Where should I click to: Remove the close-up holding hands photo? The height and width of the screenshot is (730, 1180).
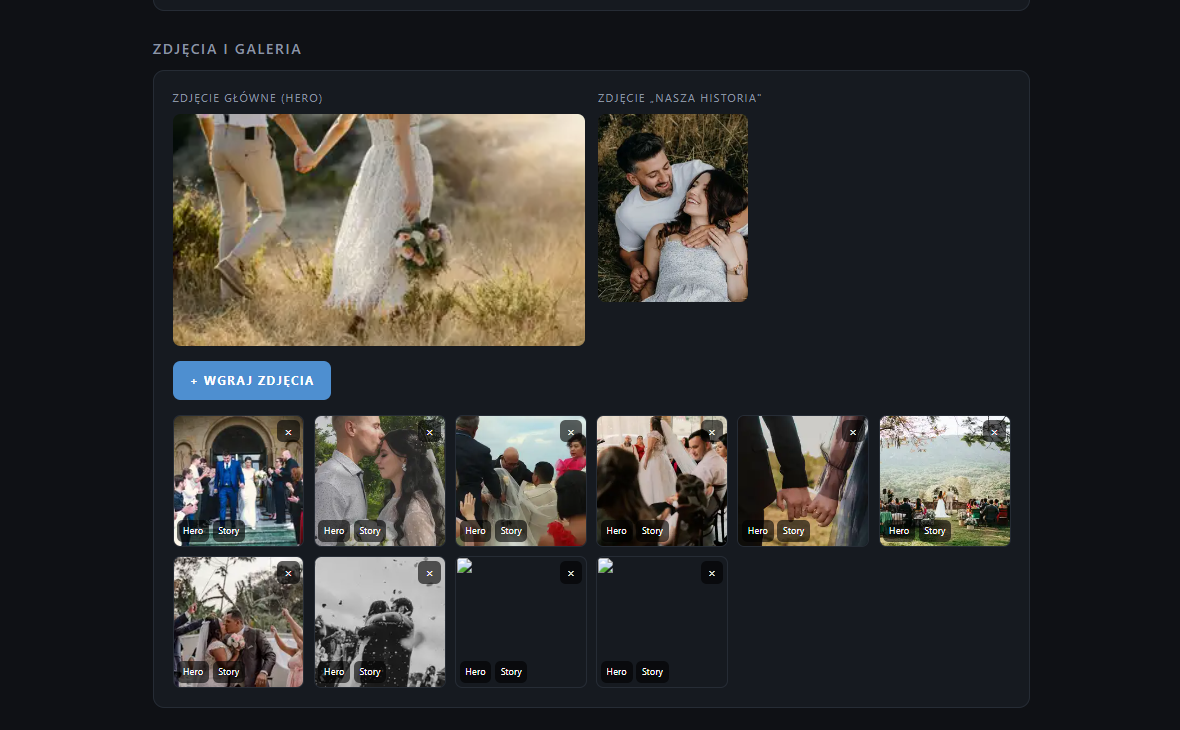click(853, 432)
